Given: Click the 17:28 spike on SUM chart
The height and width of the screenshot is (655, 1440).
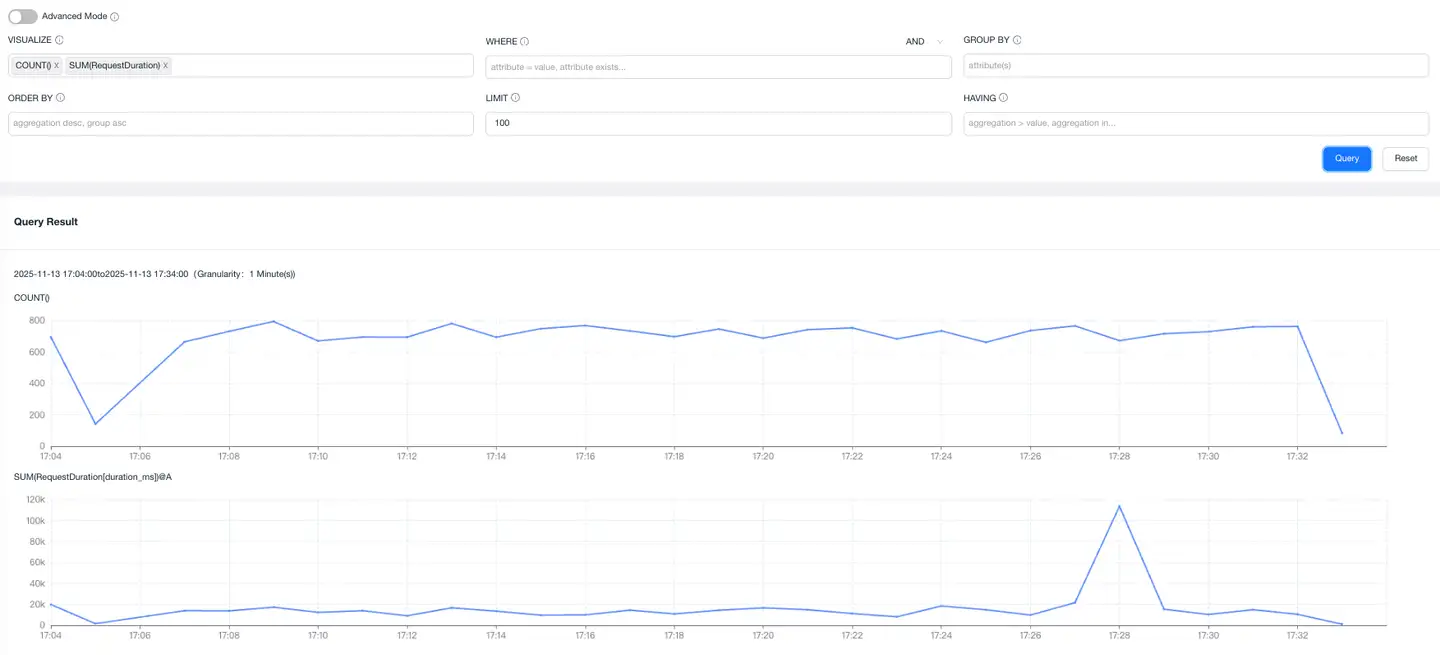Looking at the screenshot, I should click(x=1119, y=506).
